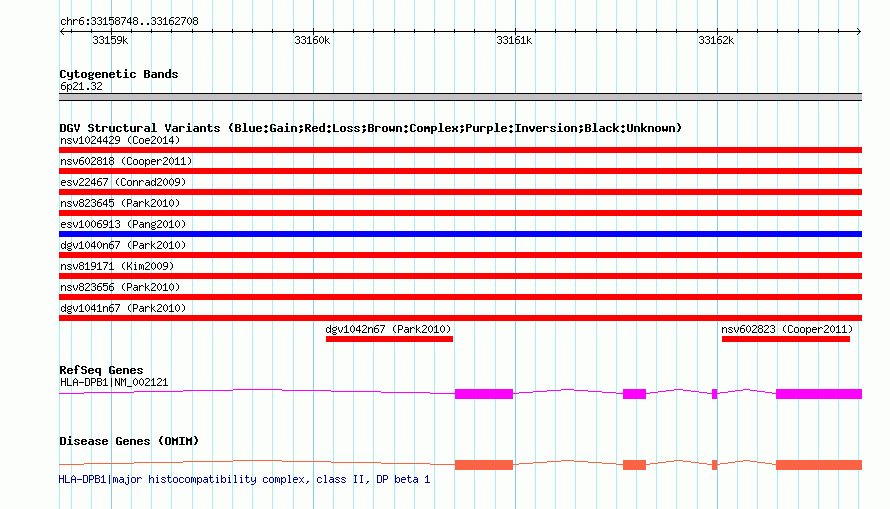Click the nsv602823 (Cooper2011) label text

tap(787, 329)
